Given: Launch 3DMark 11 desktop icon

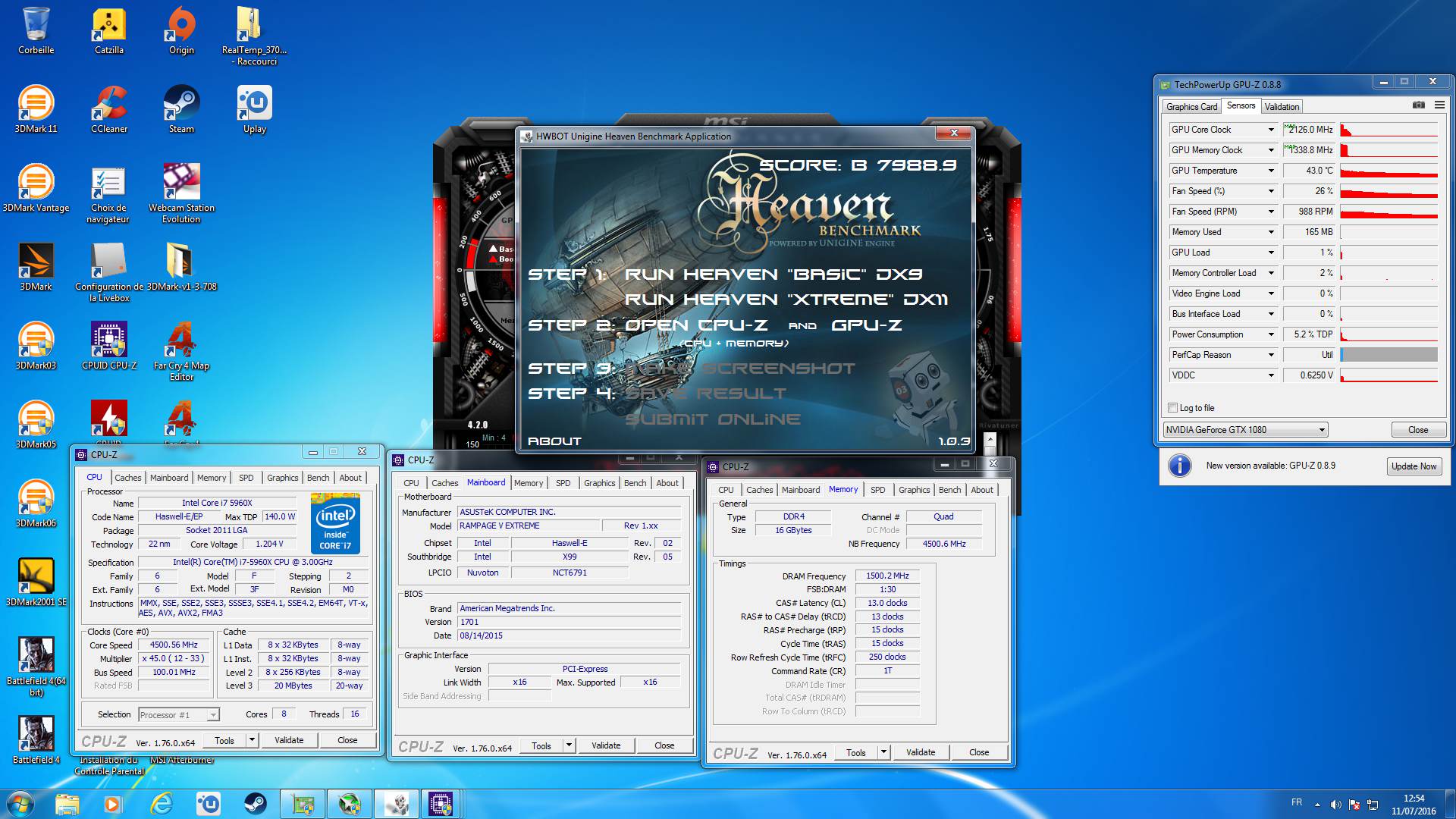Looking at the screenshot, I should 36,110.
